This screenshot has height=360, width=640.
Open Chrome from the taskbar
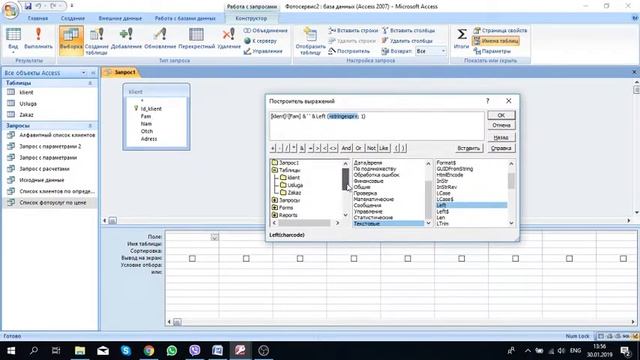149,350
